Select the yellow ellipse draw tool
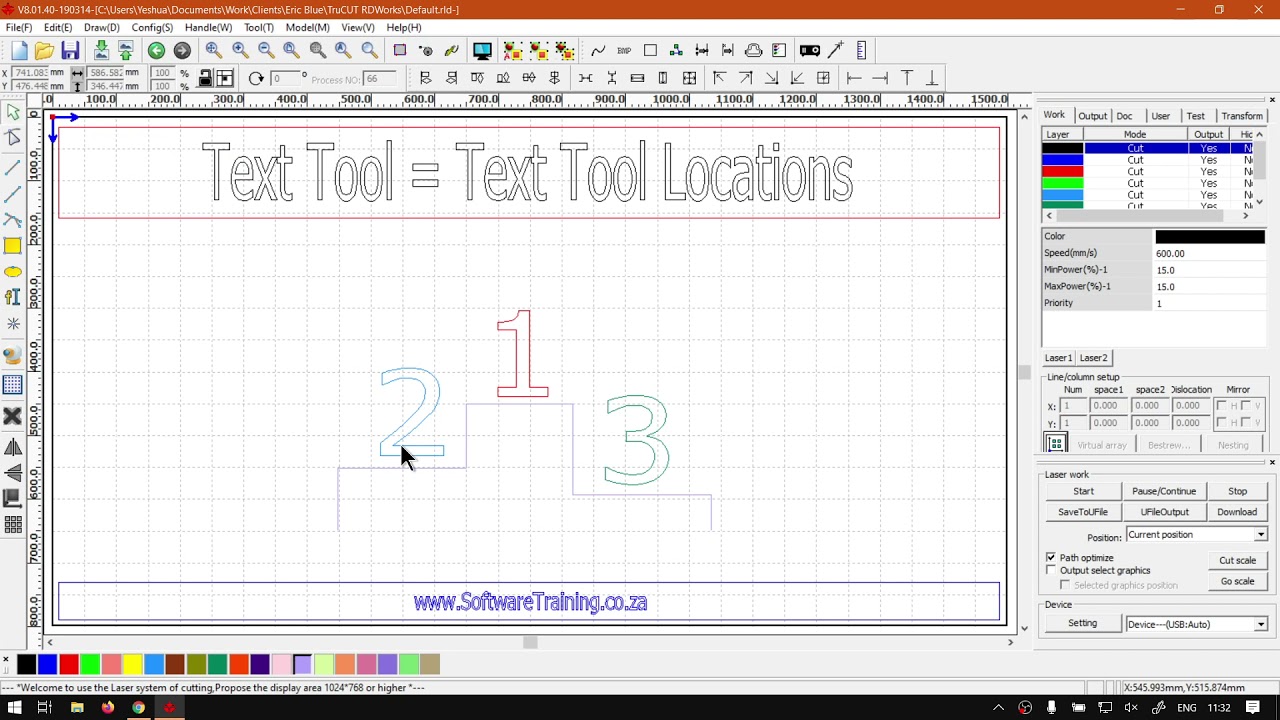This screenshot has width=1280, height=720. 13,272
